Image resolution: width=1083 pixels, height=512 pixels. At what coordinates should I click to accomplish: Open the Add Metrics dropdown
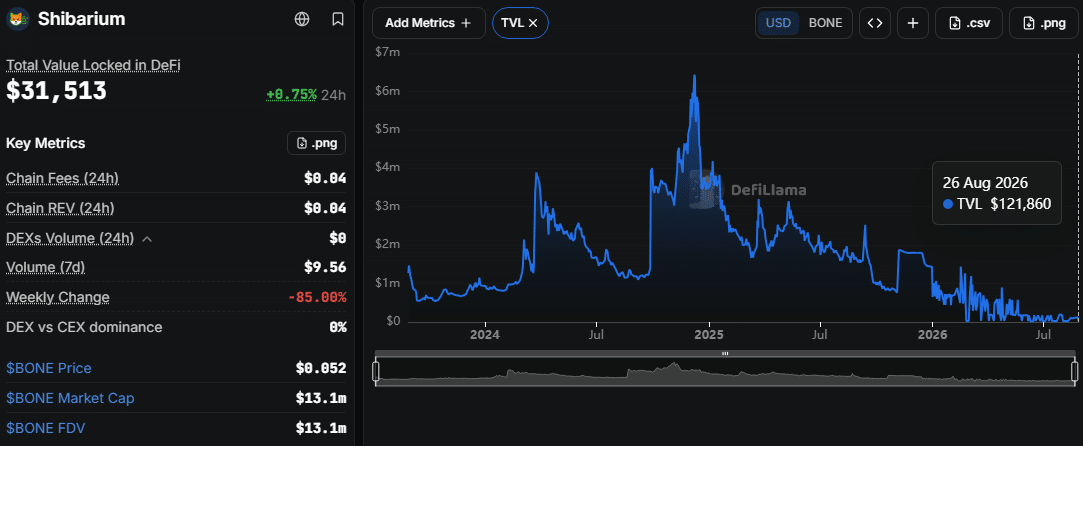pos(428,23)
